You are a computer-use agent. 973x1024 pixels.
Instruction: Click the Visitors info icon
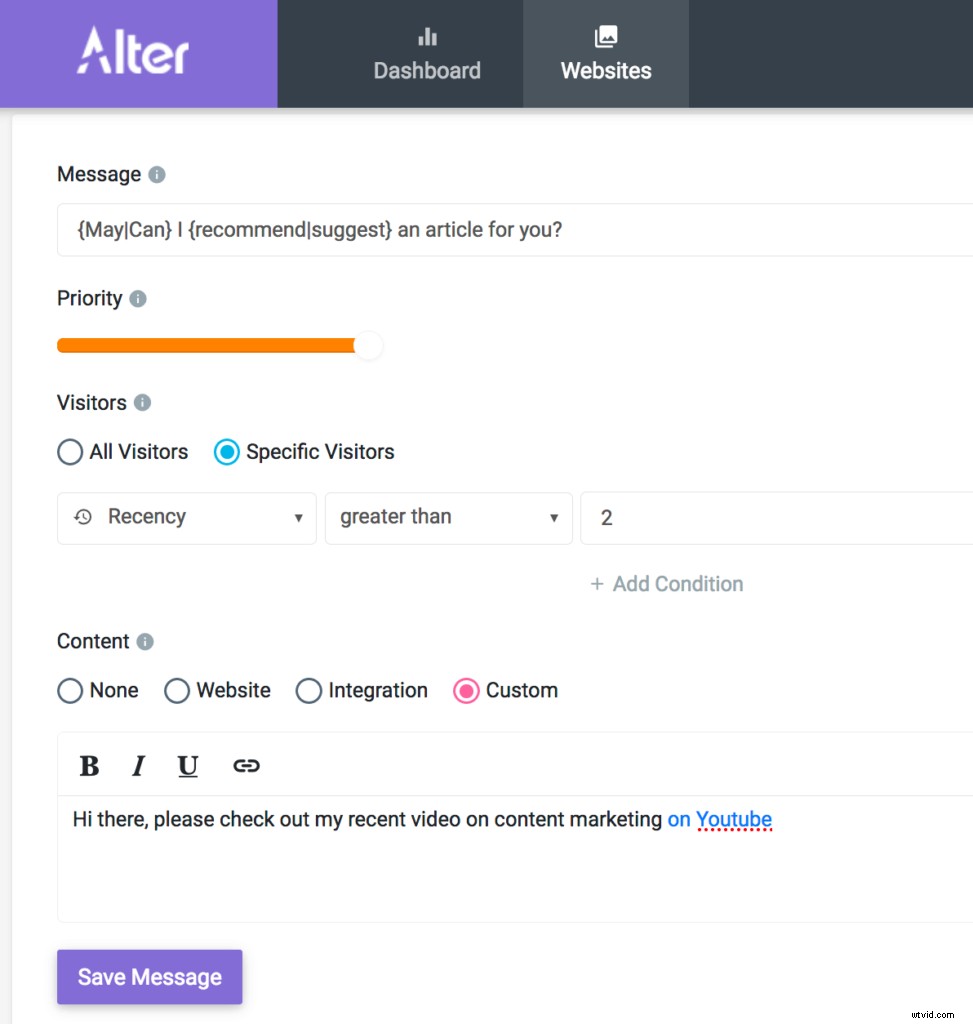click(143, 403)
